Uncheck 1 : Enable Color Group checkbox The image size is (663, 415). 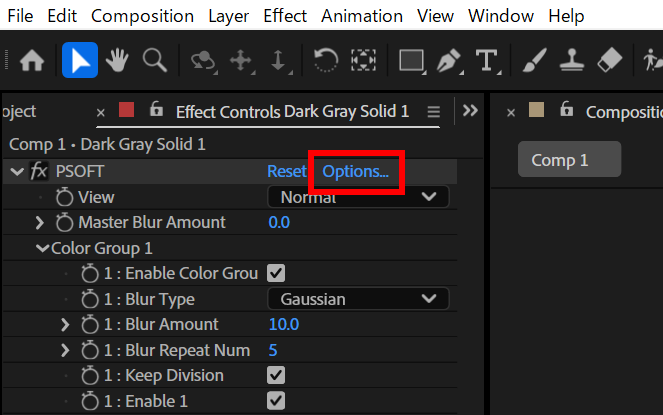pyautogui.click(x=277, y=273)
